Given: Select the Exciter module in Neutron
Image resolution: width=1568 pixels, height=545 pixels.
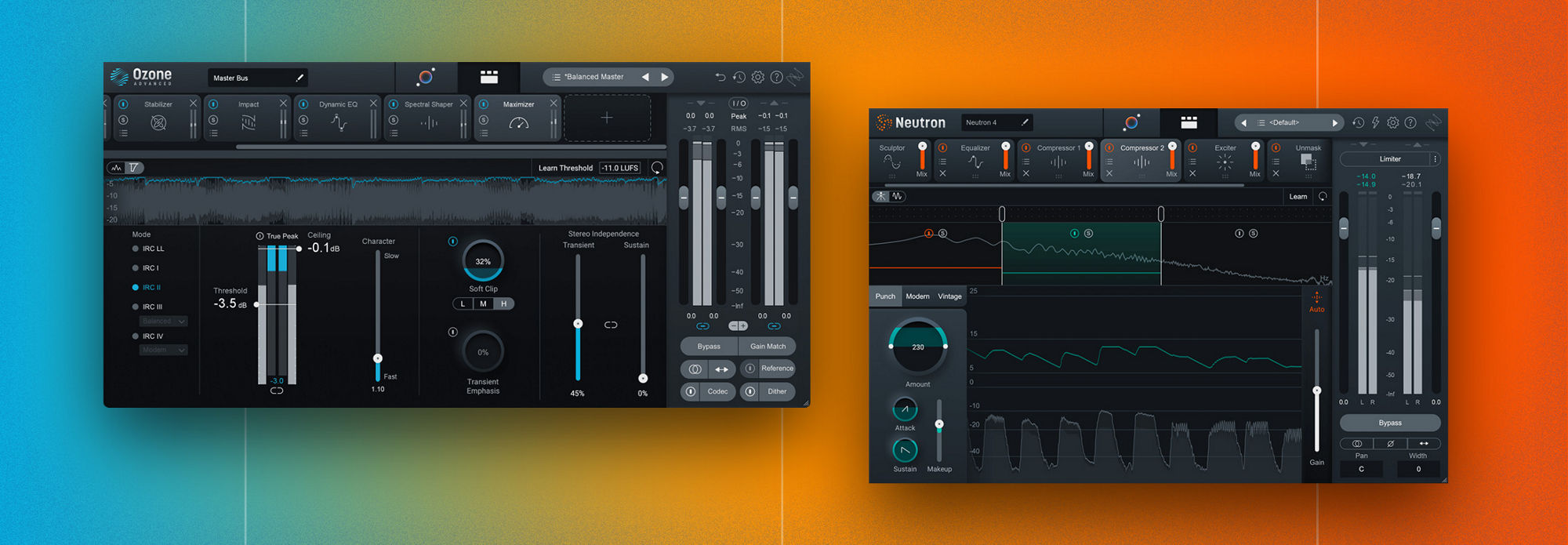Looking at the screenshot, I should (x=1225, y=160).
